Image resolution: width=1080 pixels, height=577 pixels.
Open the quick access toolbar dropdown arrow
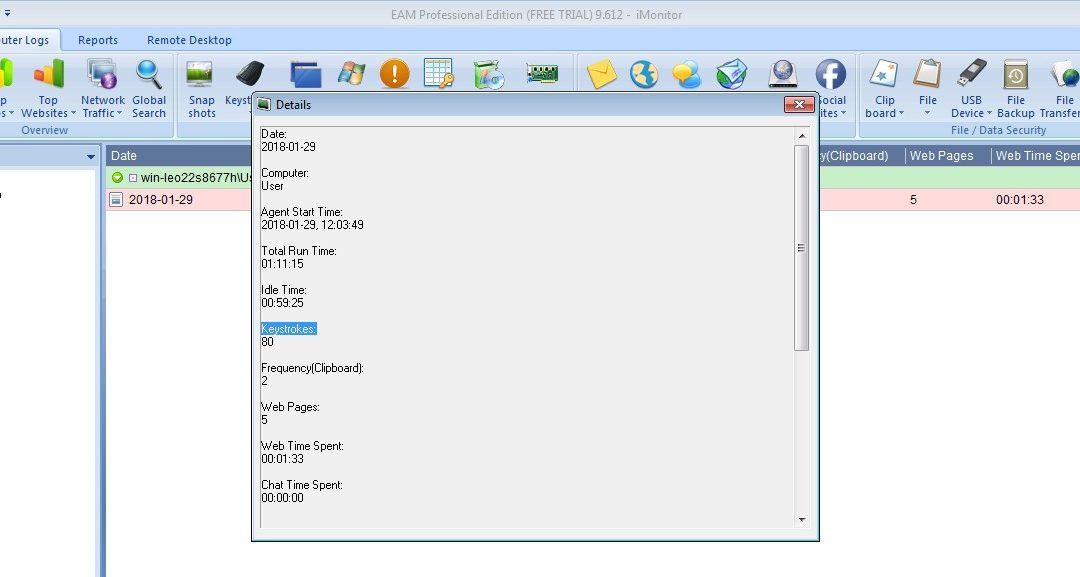click(7, 13)
